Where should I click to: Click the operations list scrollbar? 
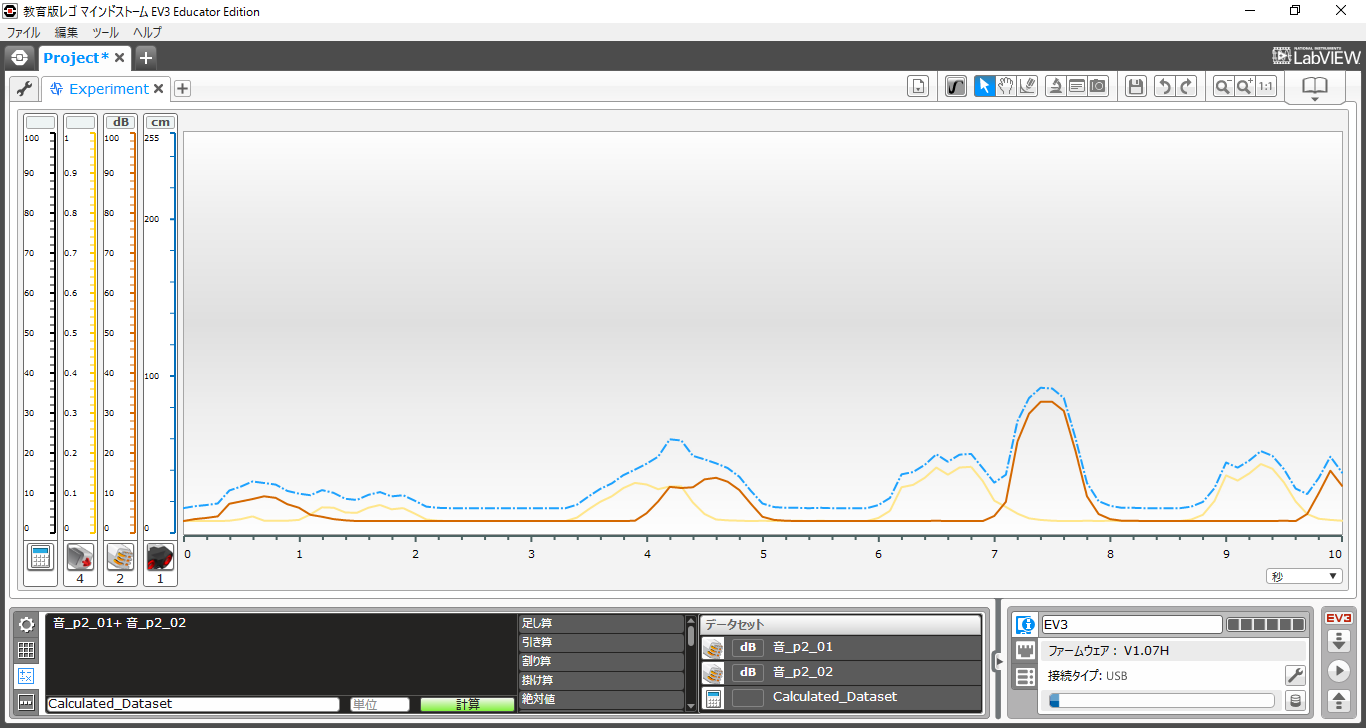pyautogui.click(x=690, y=662)
